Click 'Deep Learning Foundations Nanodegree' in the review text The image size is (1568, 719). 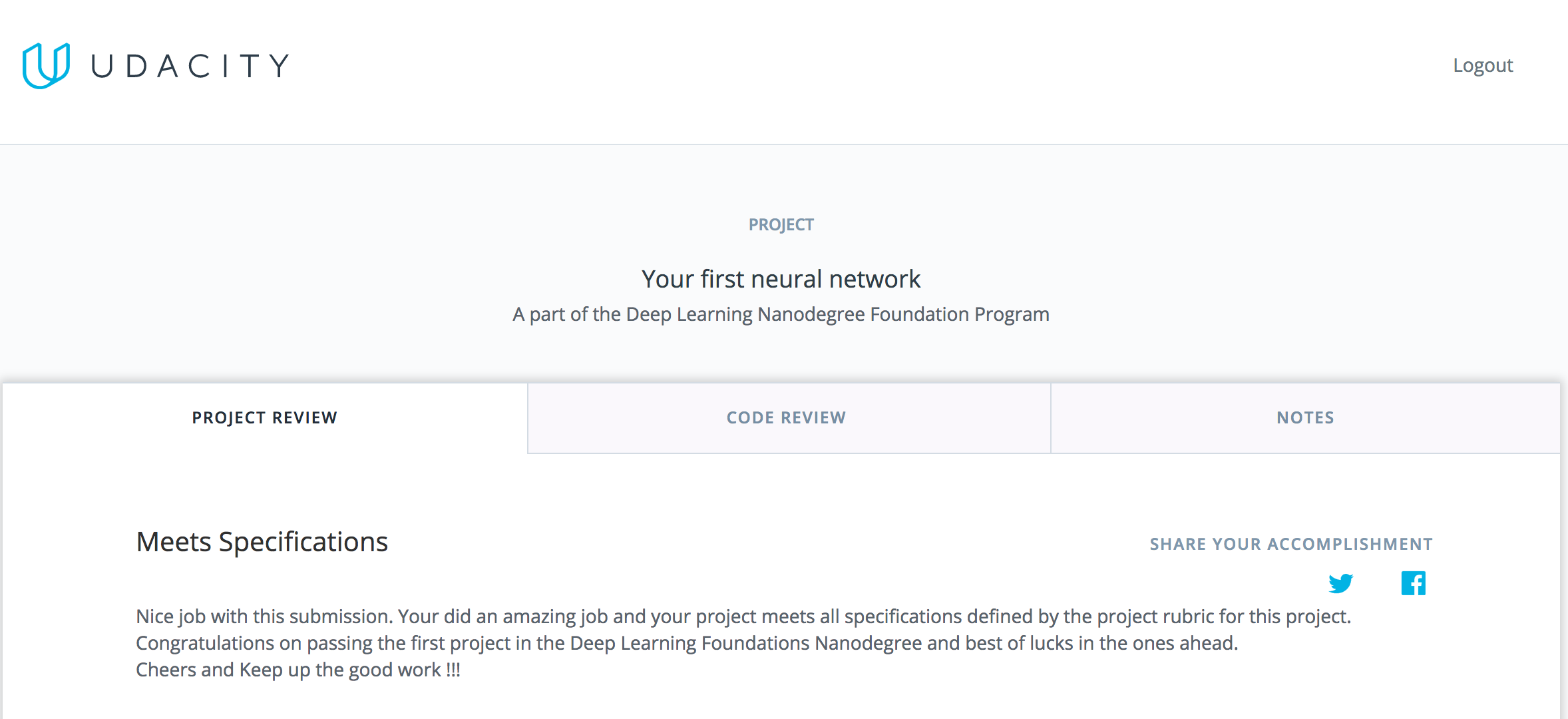tap(745, 643)
